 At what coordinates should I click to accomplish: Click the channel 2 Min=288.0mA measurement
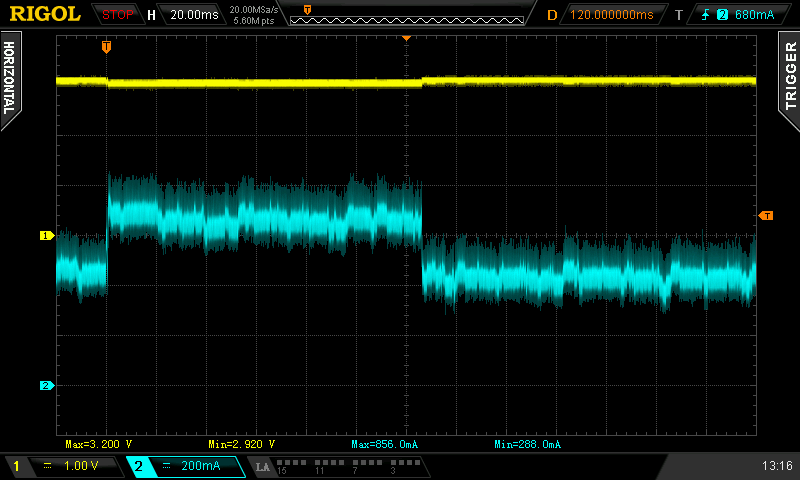coord(527,444)
